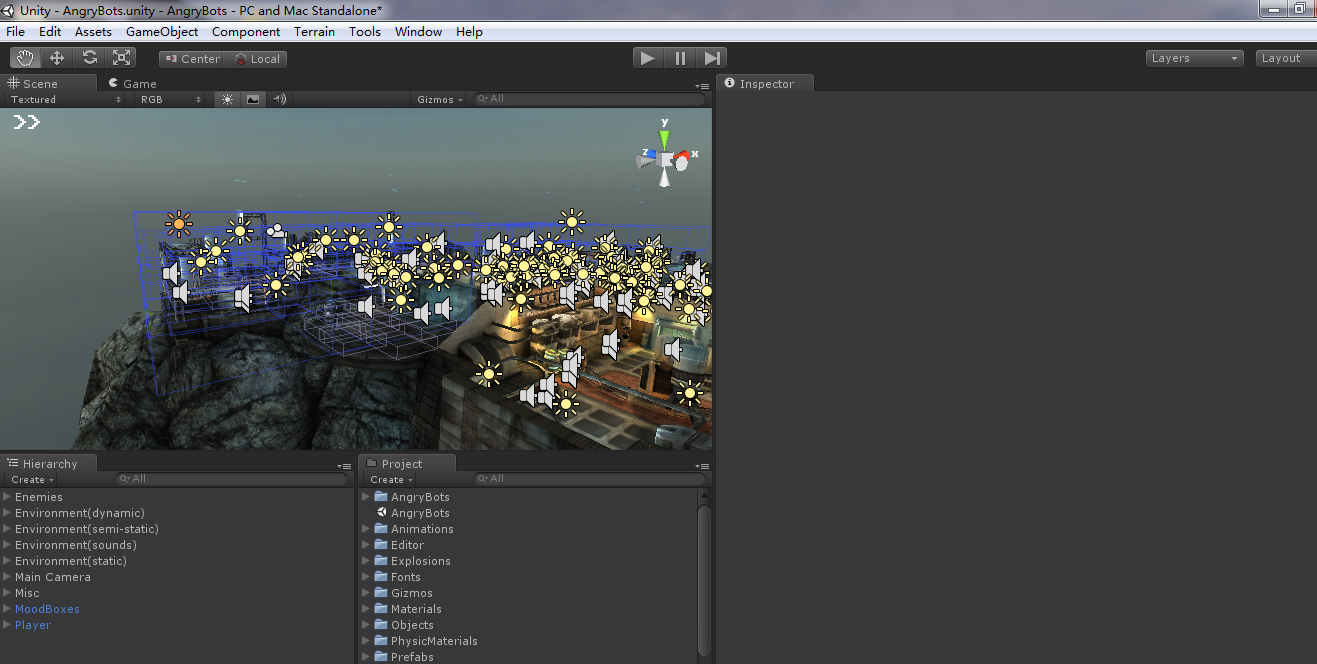The width and height of the screenshot is (1317, 664).
Task: Click the Hierarchy search field
Action: (x=232, y=479)
